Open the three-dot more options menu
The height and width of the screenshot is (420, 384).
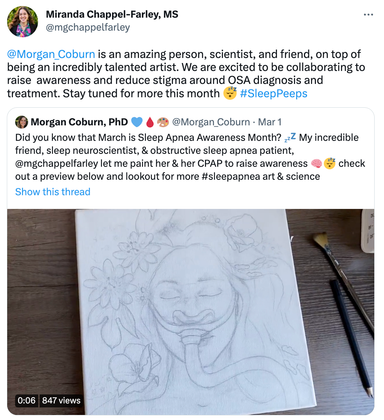tap(368, 15)
